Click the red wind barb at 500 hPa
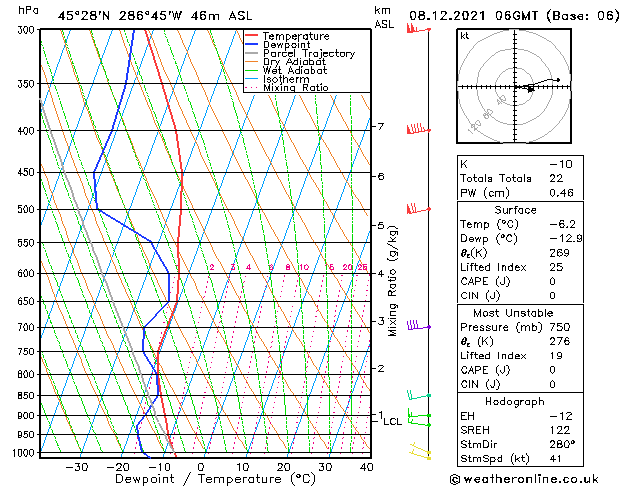 pyautogui.click(x=418, y=209)
